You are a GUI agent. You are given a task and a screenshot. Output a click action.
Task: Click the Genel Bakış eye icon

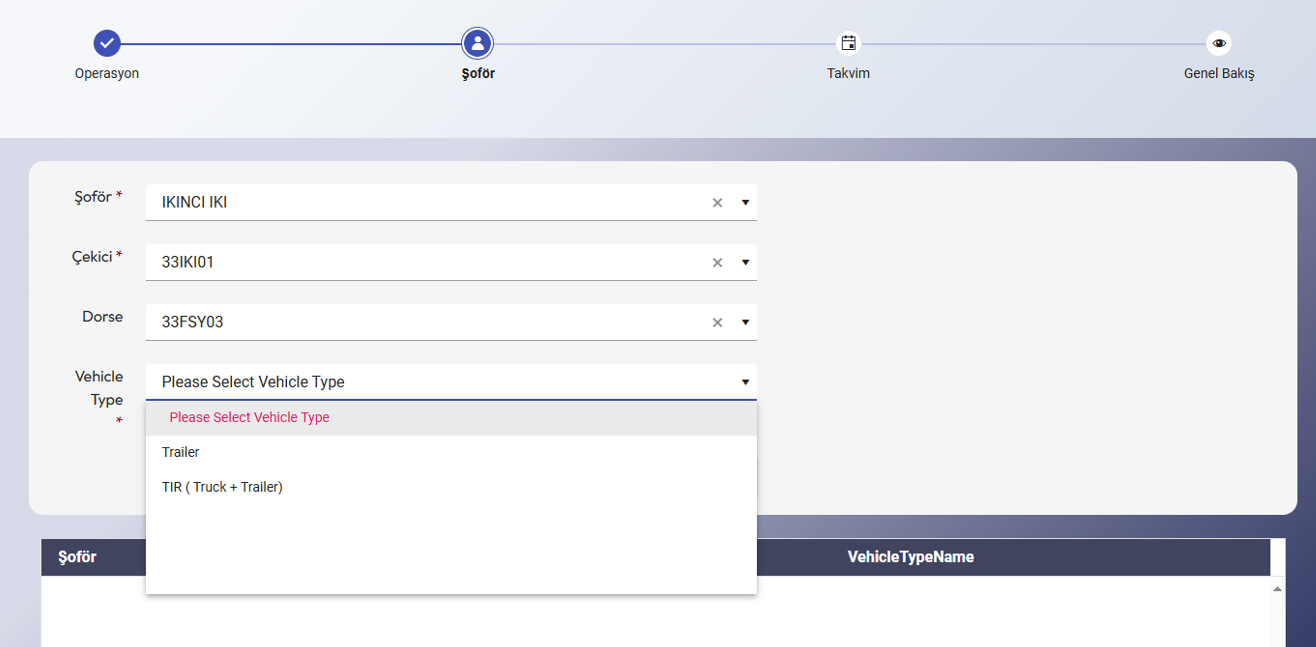pos(1218,43)
